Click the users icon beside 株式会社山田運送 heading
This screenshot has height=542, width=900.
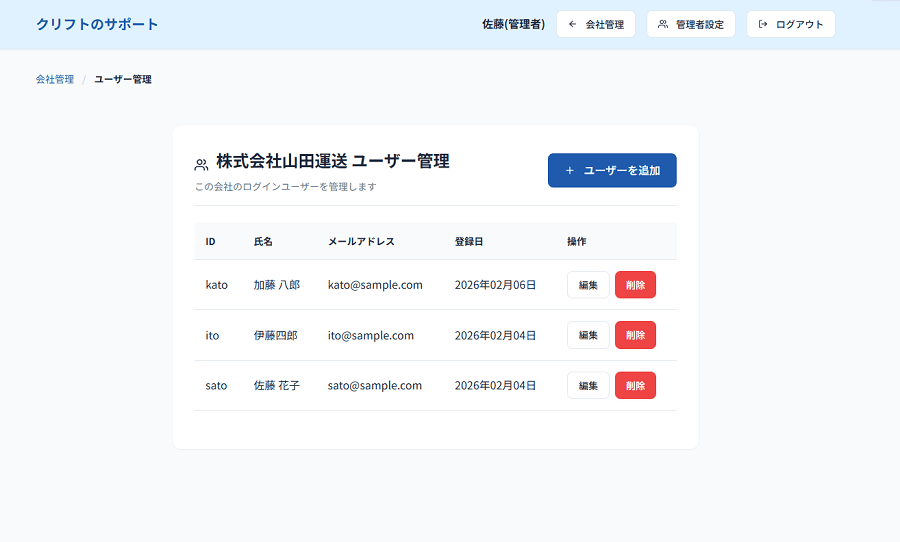(x=201, y=164)
